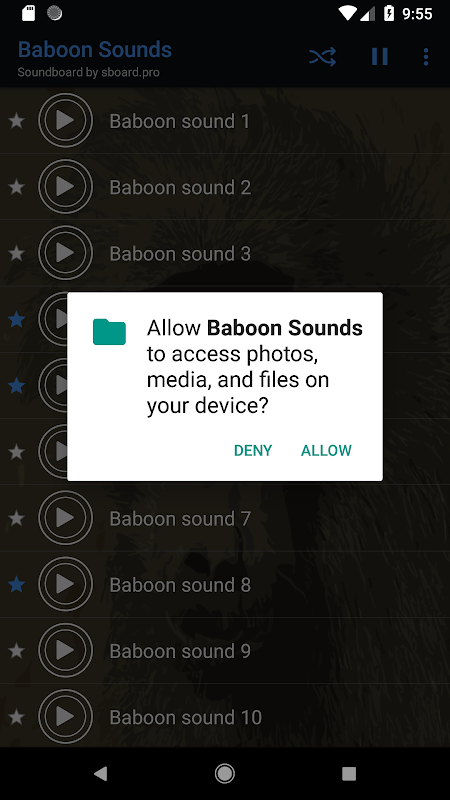Play Baboon sound 2
Viewport: 450px width, 800px height.
point(65,187)
